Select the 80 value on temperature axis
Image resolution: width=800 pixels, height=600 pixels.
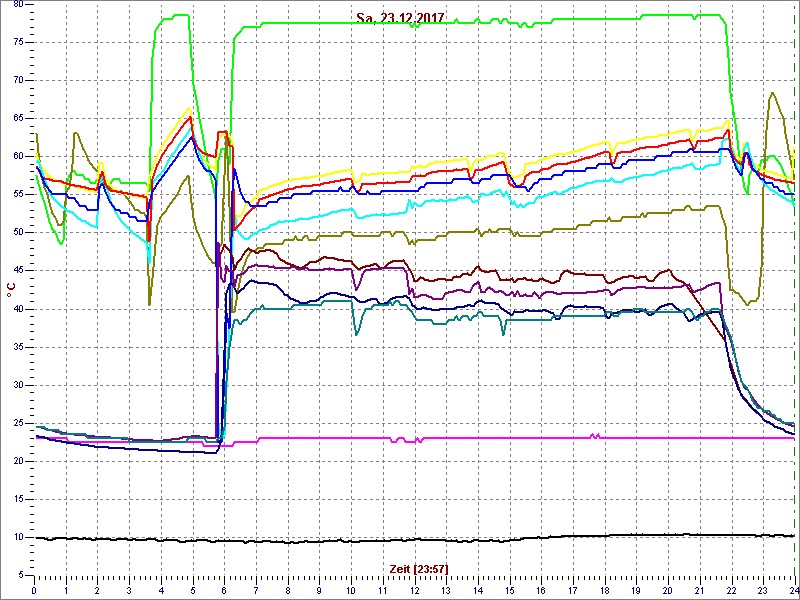[x=18, y=5]
